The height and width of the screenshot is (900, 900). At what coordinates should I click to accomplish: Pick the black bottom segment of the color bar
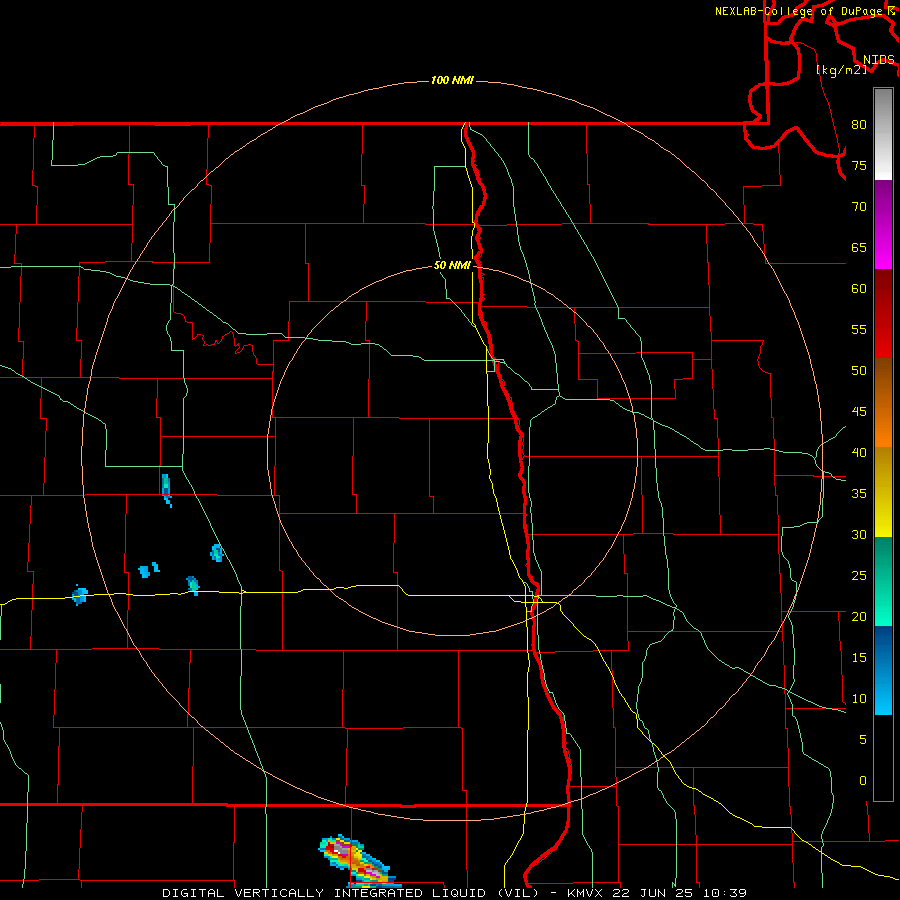tap(883, 758)
